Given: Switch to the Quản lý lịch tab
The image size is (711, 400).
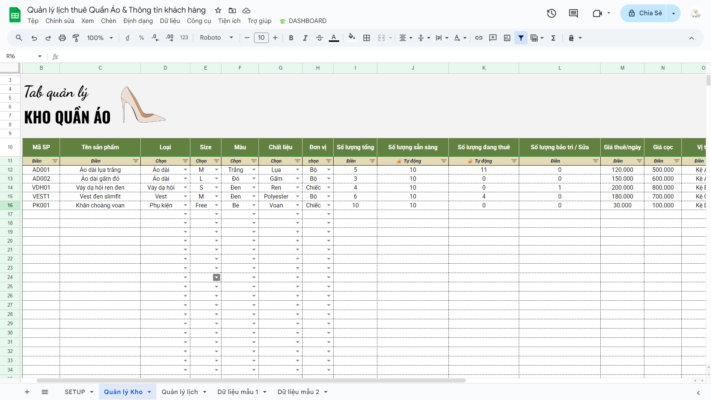Looking at the screenshot, I should (181, 392).
